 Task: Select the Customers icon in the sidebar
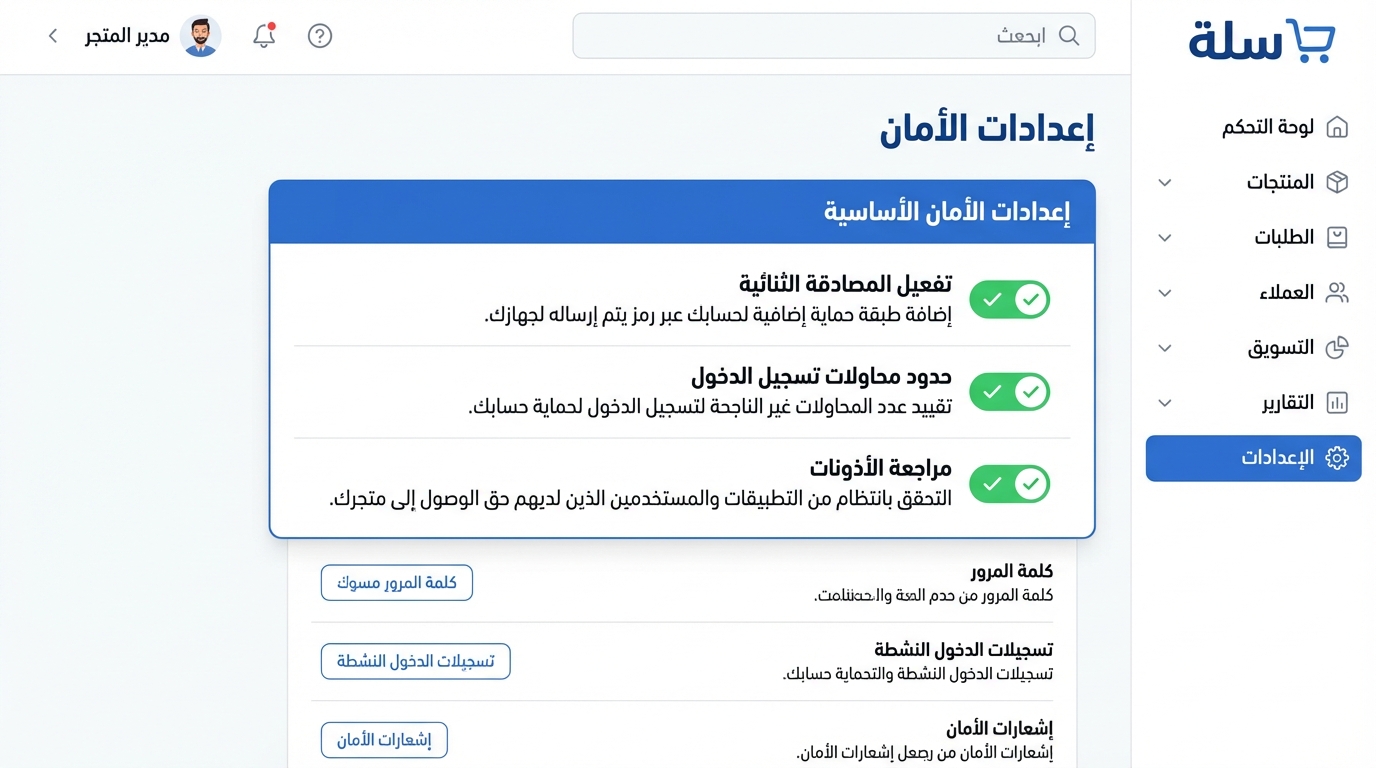pos(1337,292)
